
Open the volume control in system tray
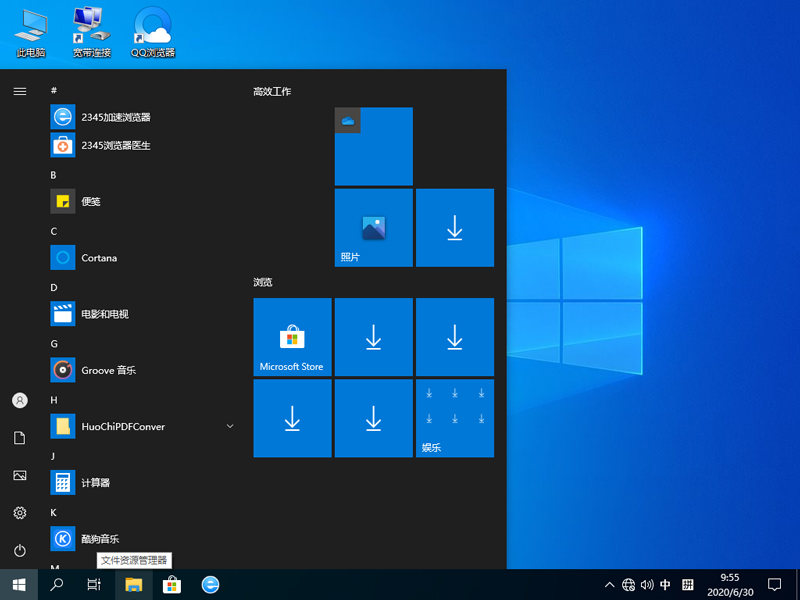(648, 584)
